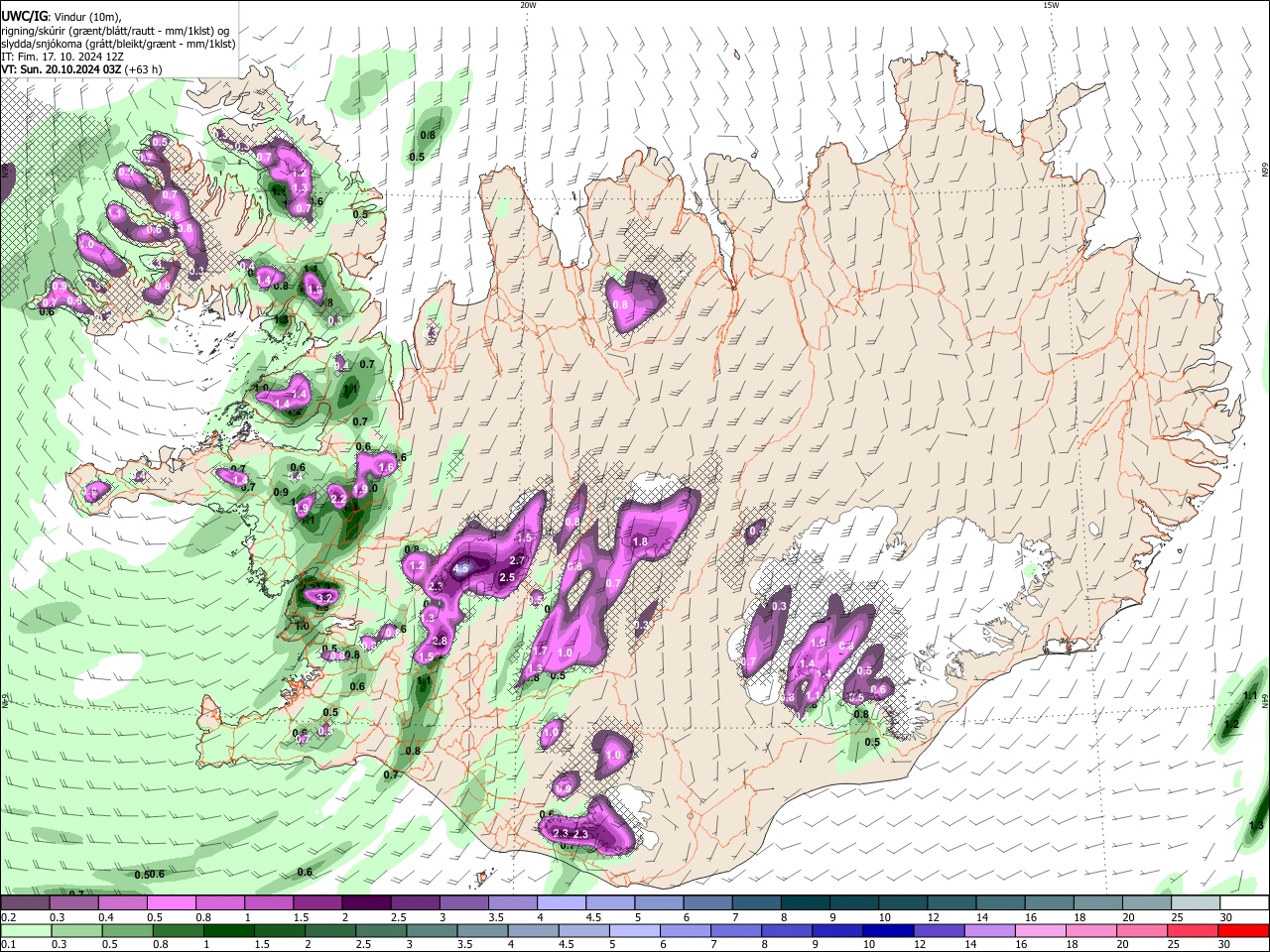Click the bright red swatch after 30, lower legend
This screenshot has height=952, width=1270.
(x=1244, y=930)
